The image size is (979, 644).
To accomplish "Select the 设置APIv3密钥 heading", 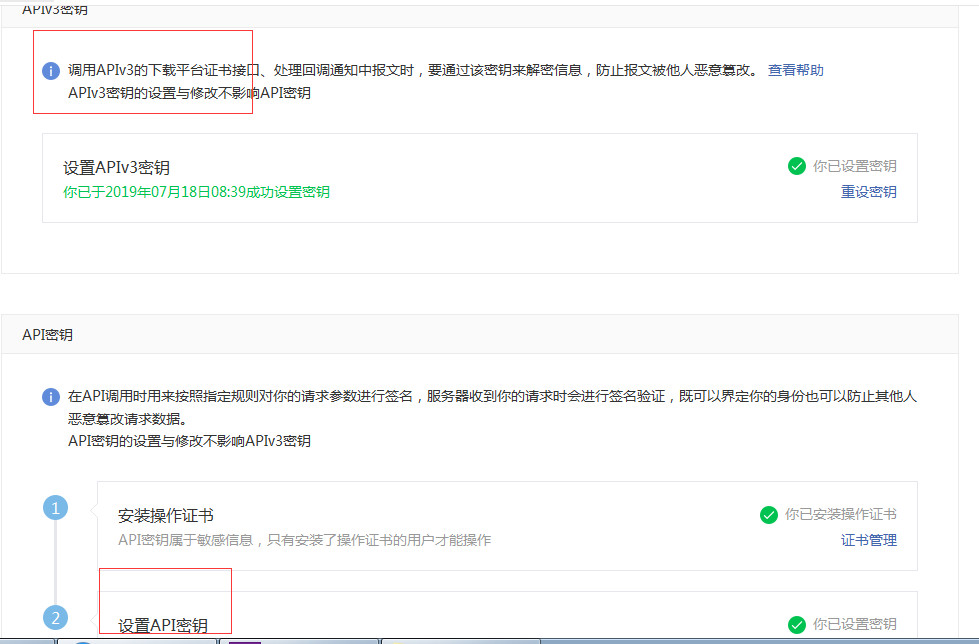I will click(x=117, y=167).
